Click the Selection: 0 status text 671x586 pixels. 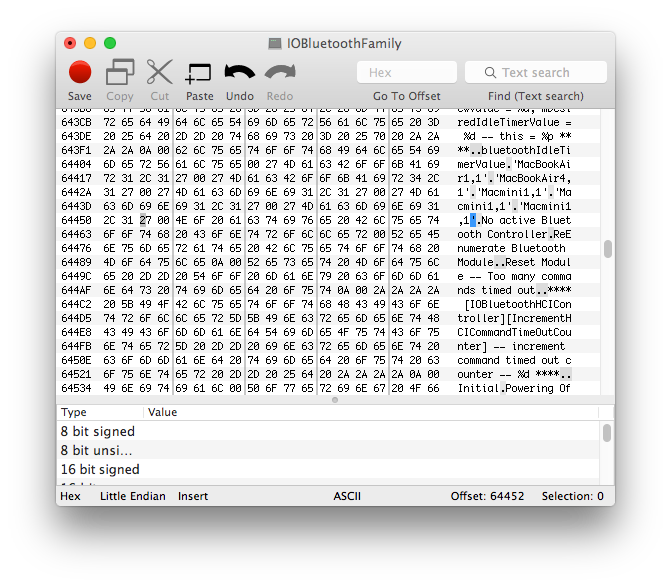[x=573, y=496]
